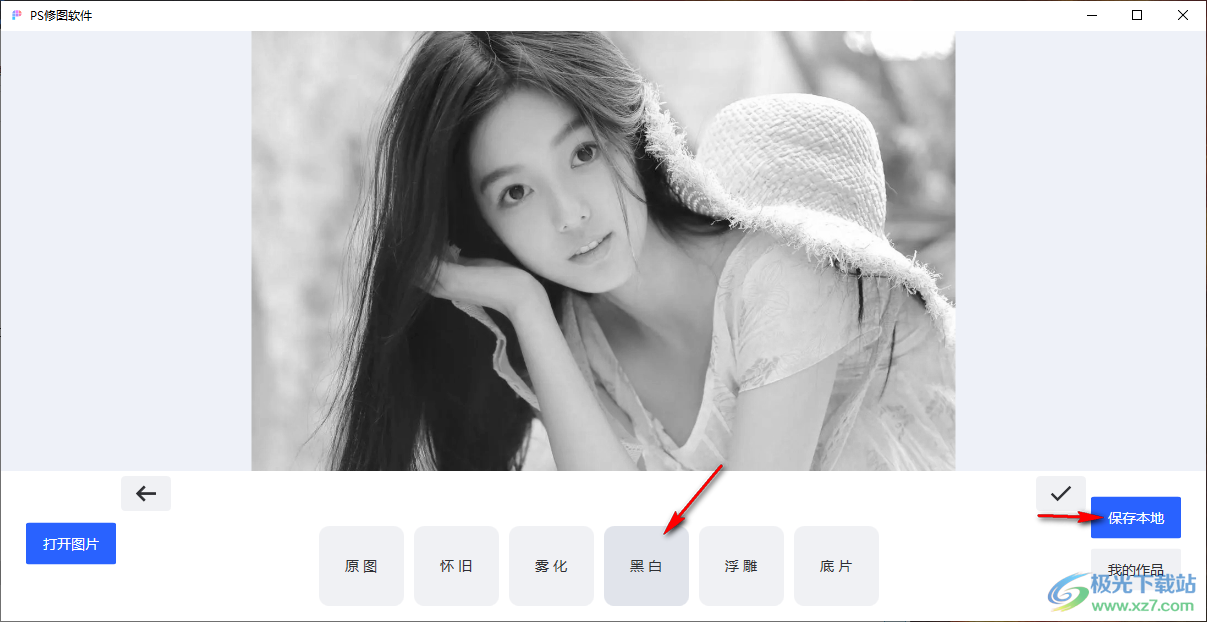Apply the 浮雕 emboss filter
Viewport: 1207px width, 622px height.
[x=741, y=566]
